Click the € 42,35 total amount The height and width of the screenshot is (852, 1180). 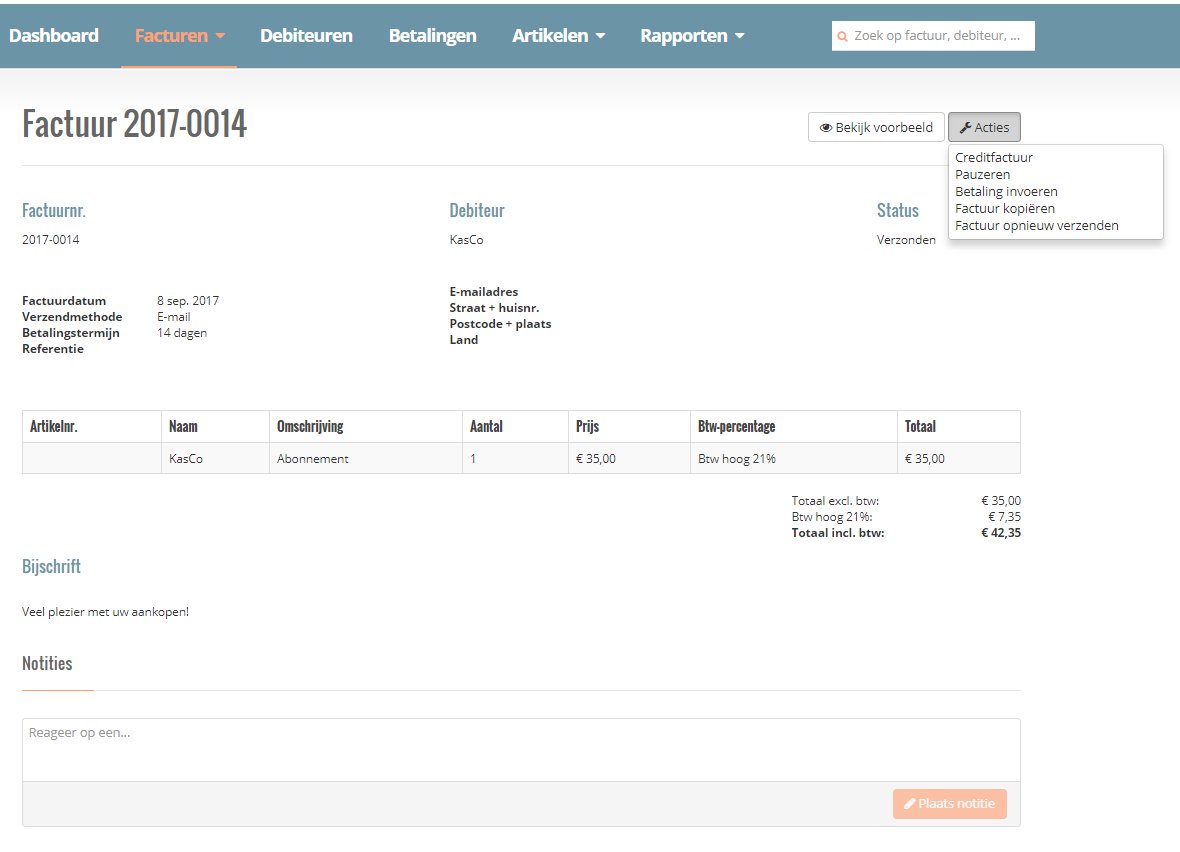[1001, 533]
